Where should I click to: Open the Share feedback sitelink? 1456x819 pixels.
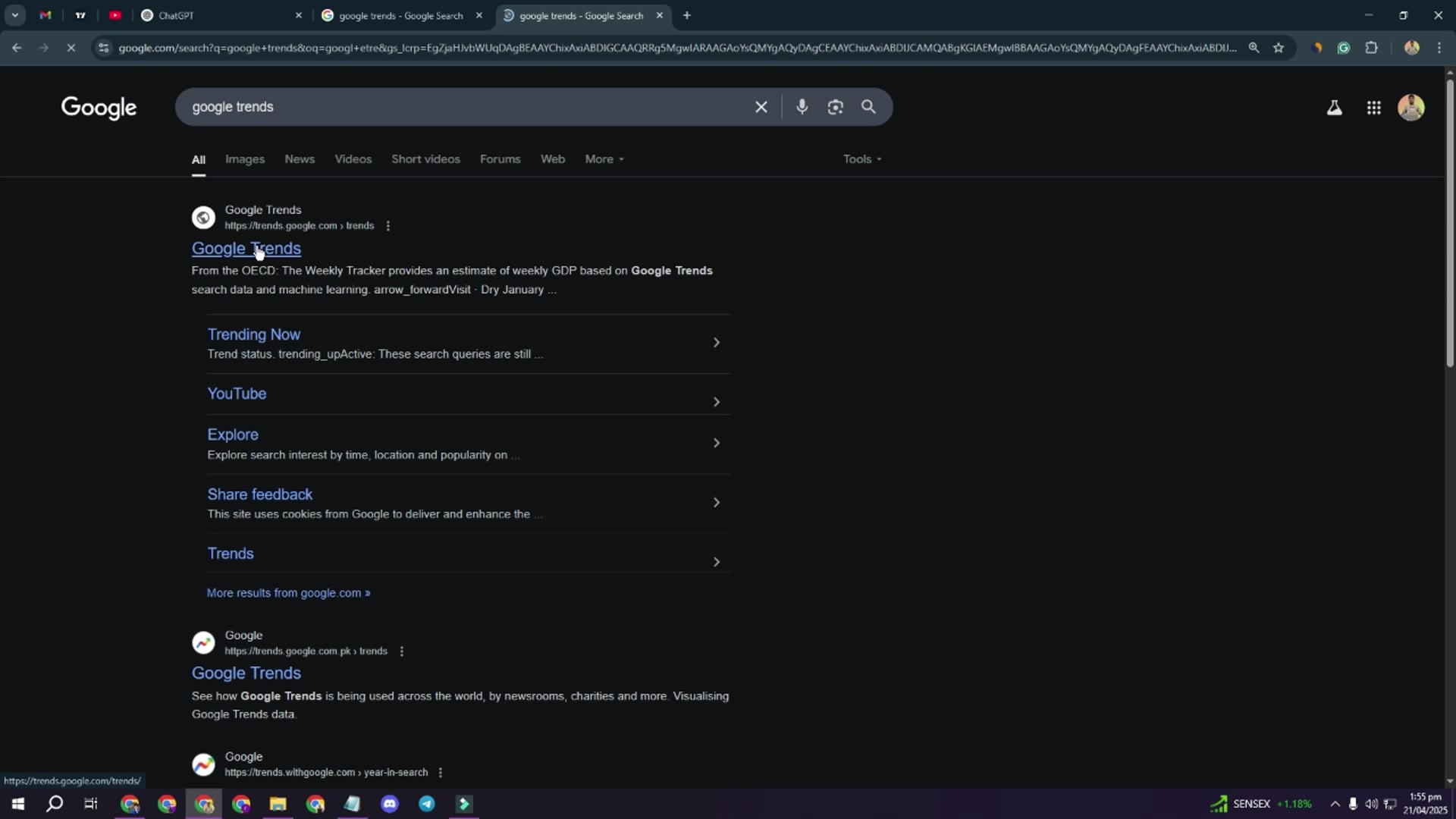click(x=259, y=494)
